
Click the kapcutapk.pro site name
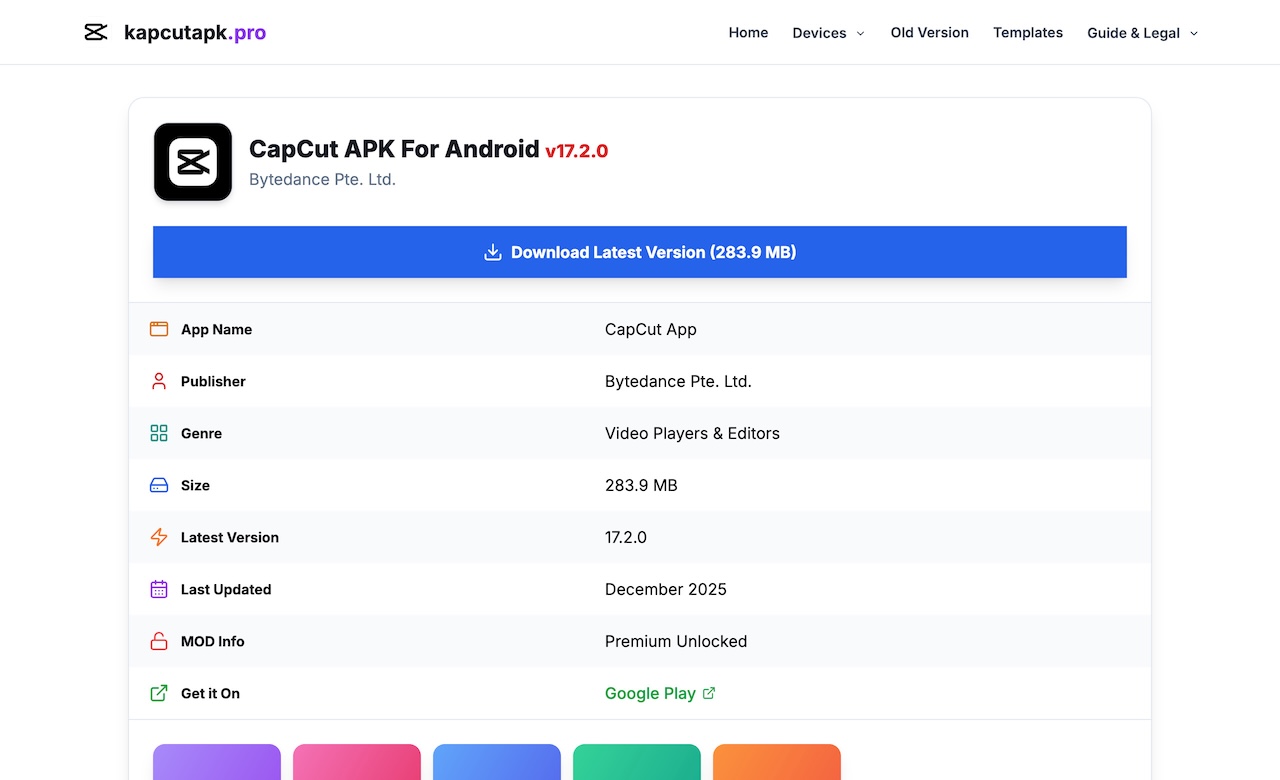[x=195, y=33]
